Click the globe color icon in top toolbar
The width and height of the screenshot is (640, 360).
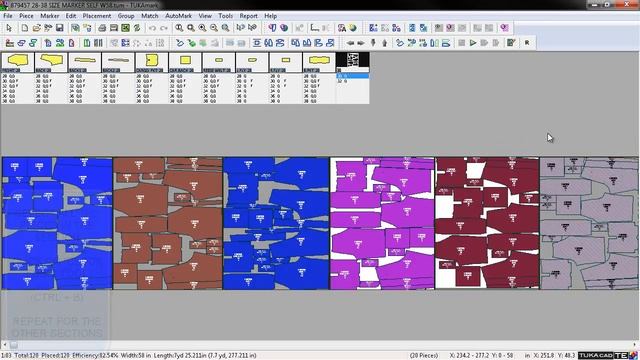click(353, 28)
